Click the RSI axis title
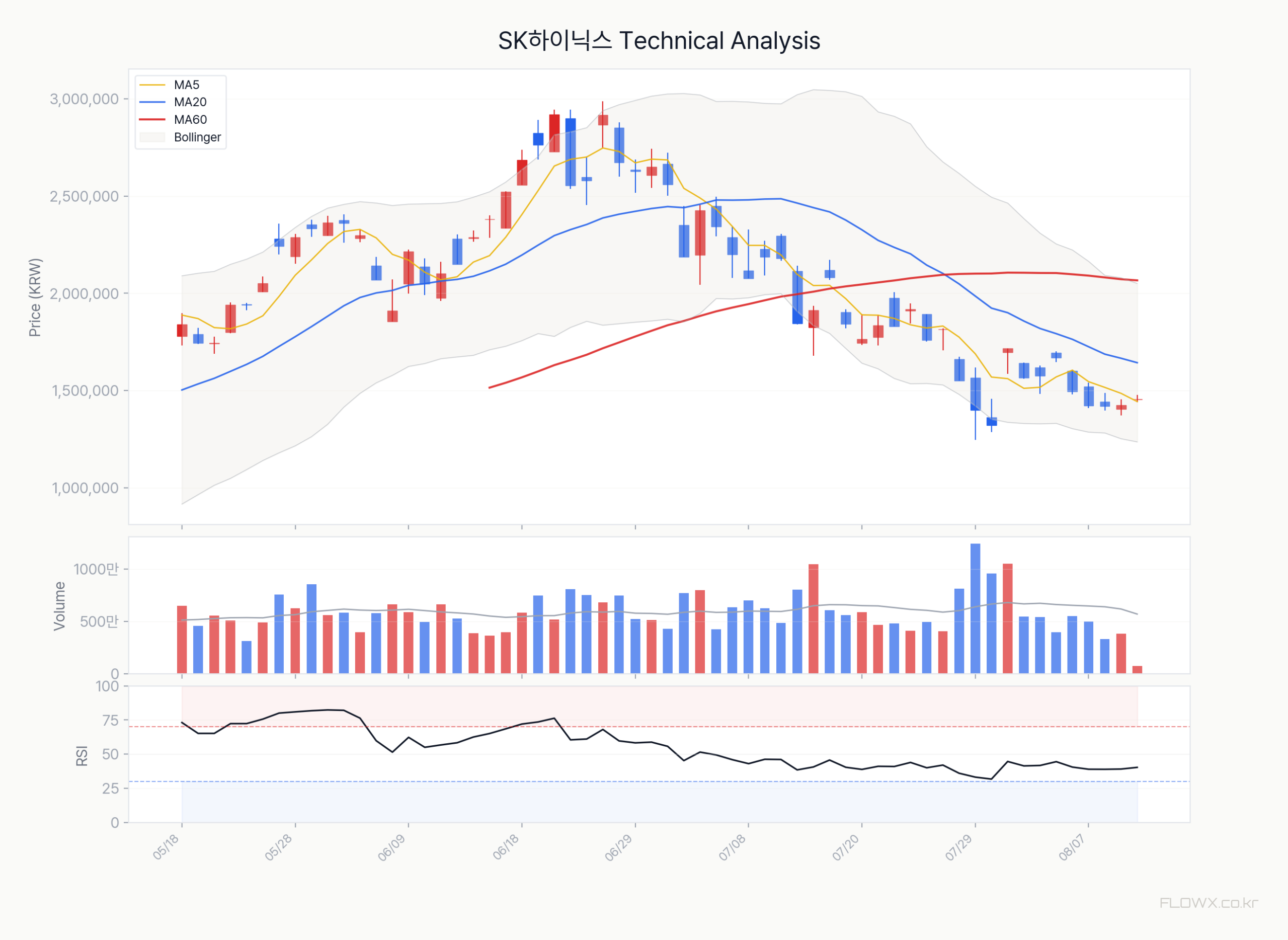 [82, 756]
